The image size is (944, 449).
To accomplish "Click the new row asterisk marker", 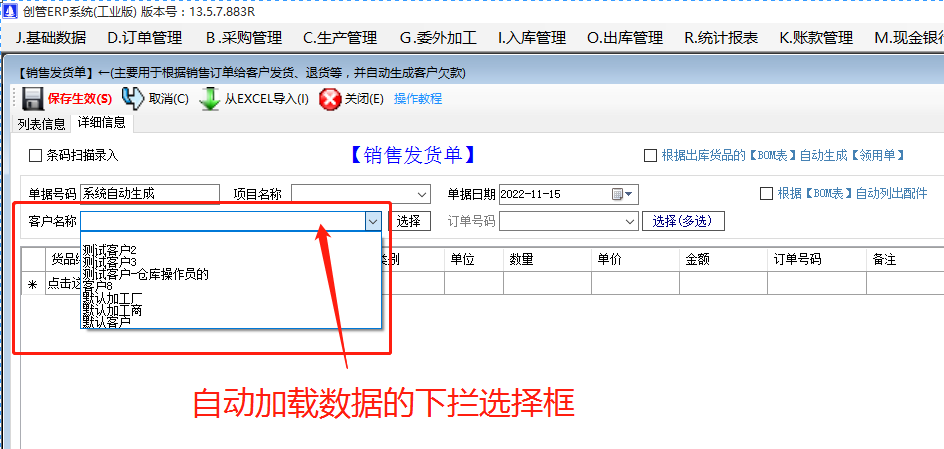I will tap(33, 283).
